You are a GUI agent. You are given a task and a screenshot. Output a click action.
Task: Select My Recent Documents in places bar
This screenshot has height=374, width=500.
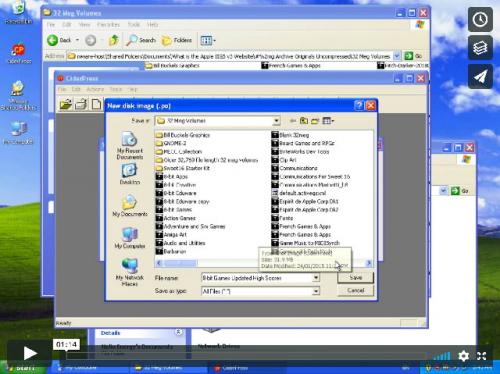coord(130,145)
